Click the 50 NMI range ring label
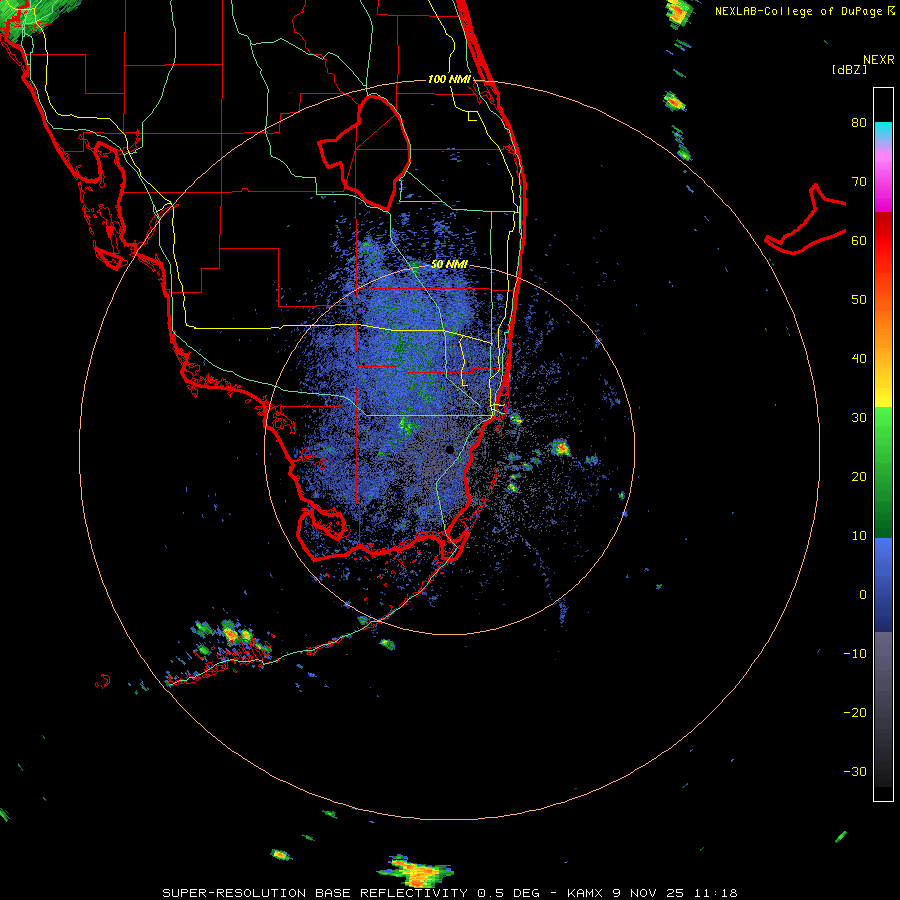Screen dimensions: 900x900 pyautogui.click(x=449, y=264)
